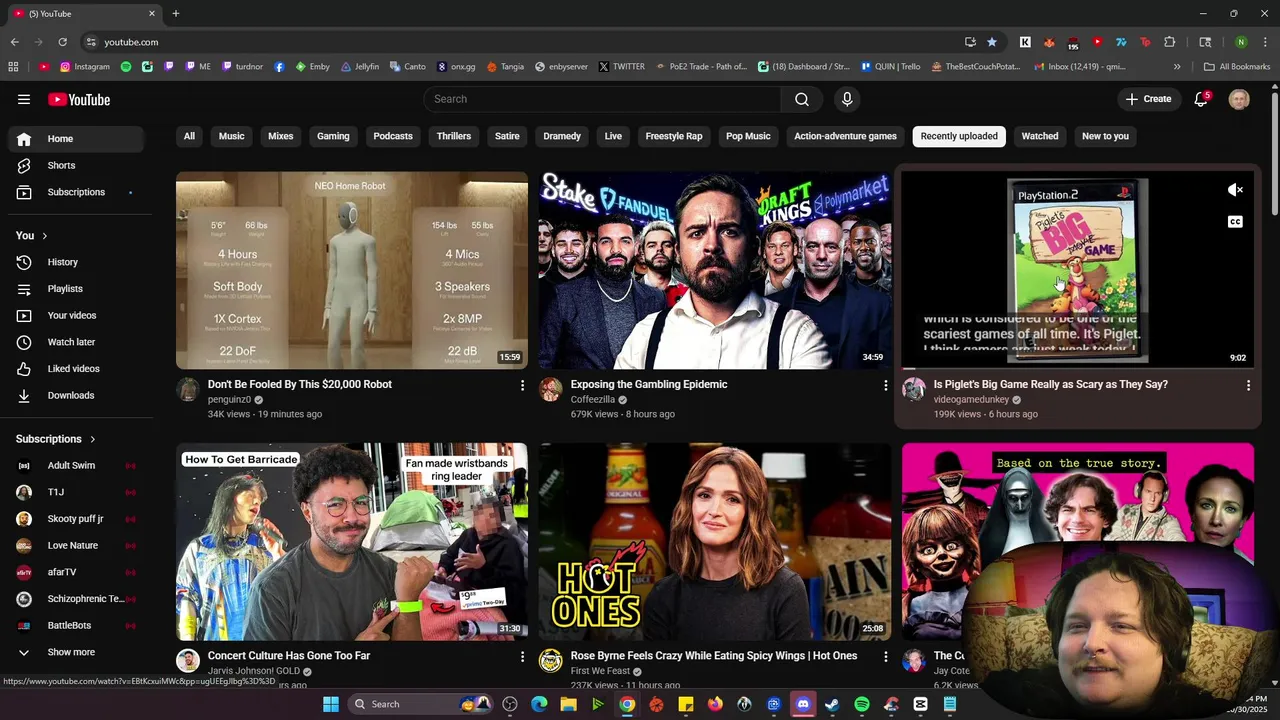Open the penguinz0 channel link
Screen dimensions: 1280x720
(229, 400)
